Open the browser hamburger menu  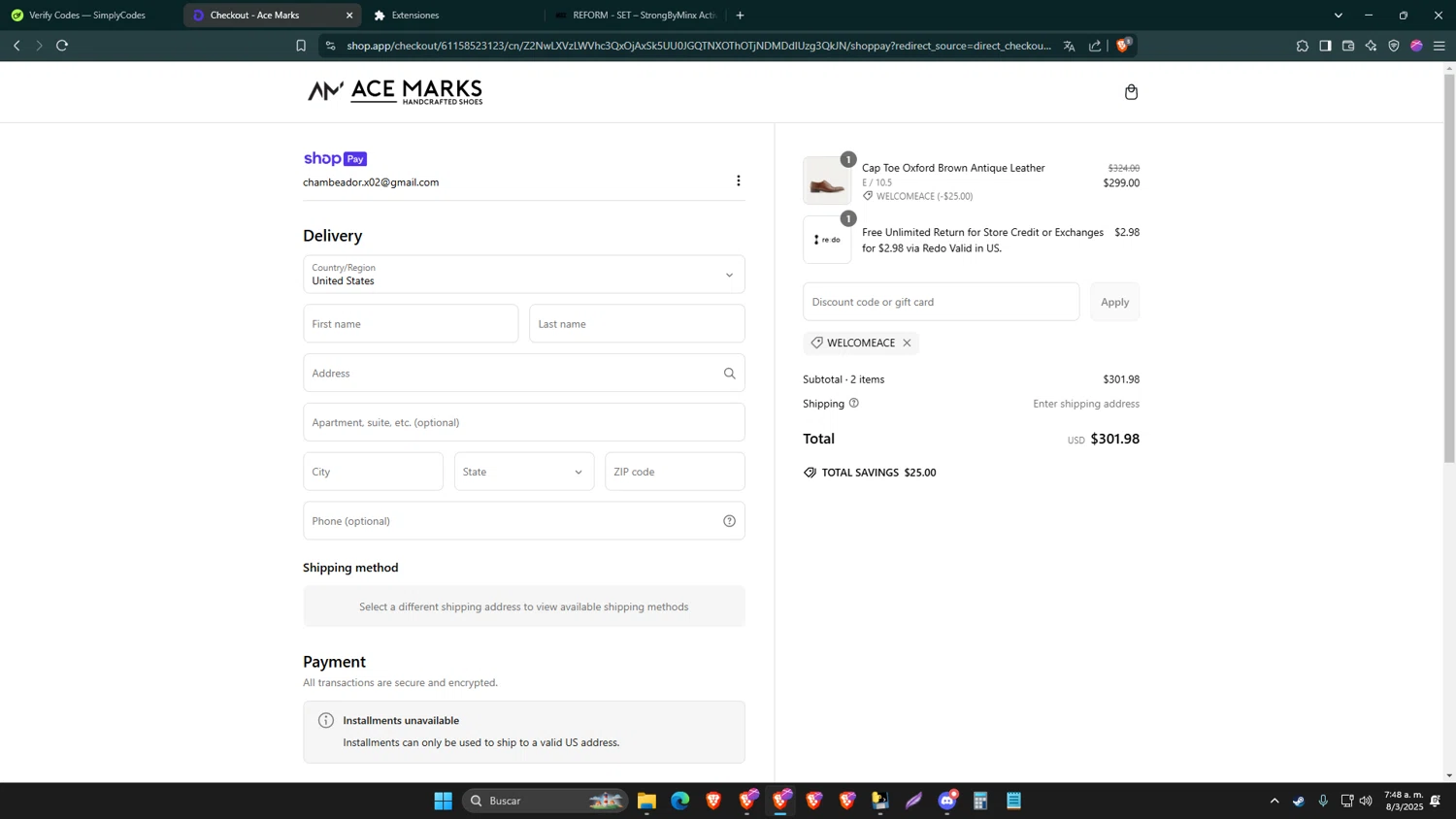pos(1439,46)
